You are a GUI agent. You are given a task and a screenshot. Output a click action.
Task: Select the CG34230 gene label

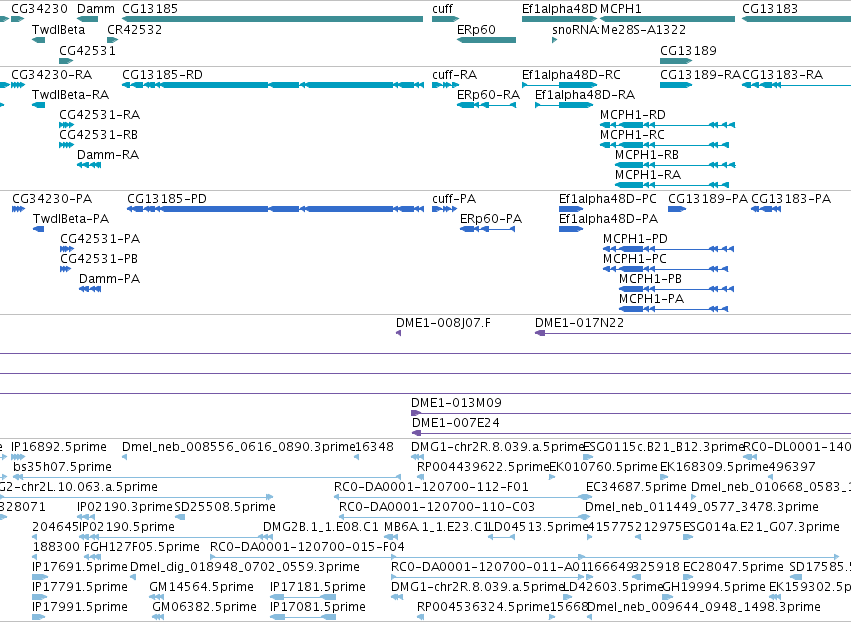39,9
